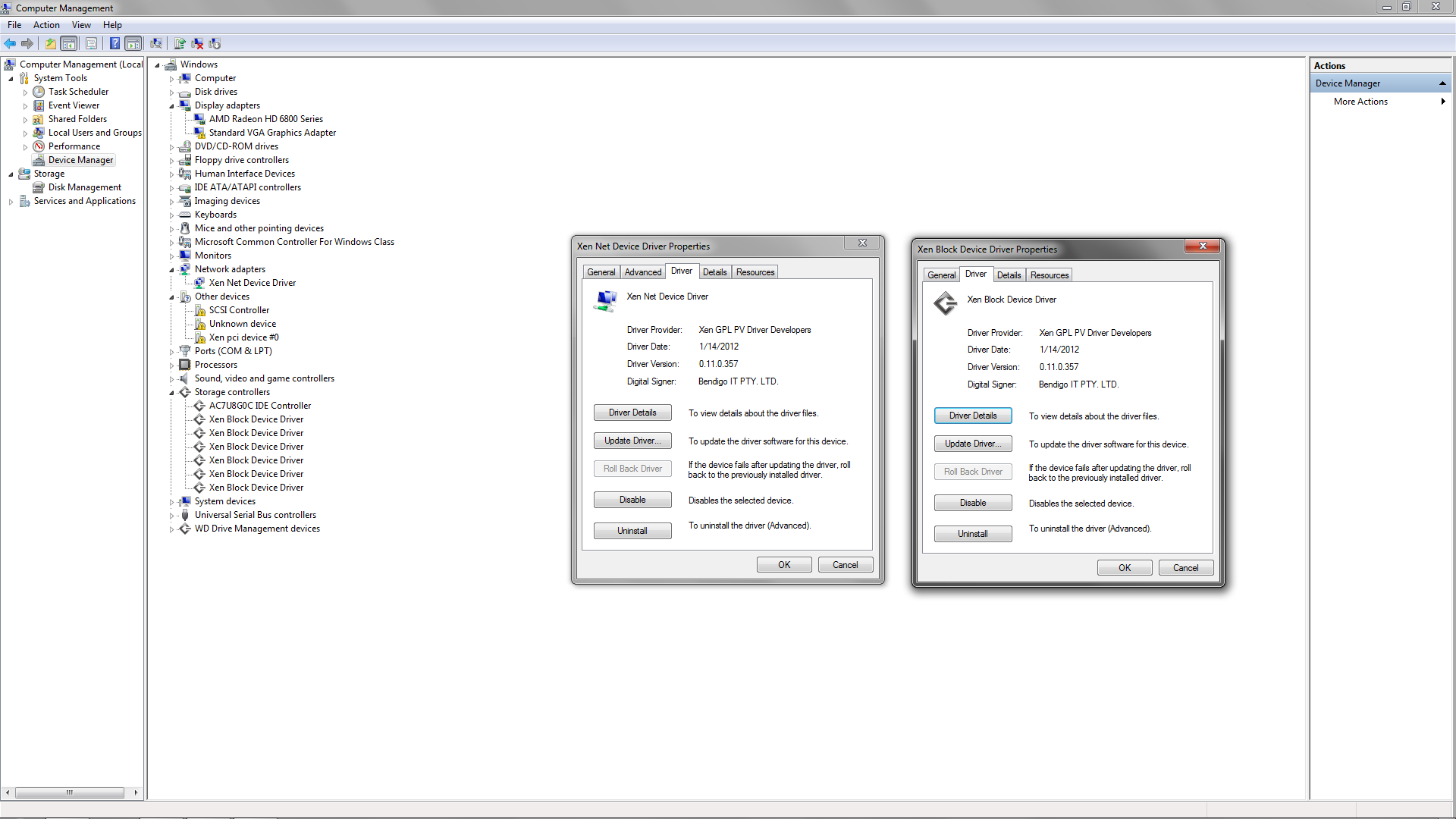
Task: Click the Up one level folder icon
Action: click(x=50, y=43)
